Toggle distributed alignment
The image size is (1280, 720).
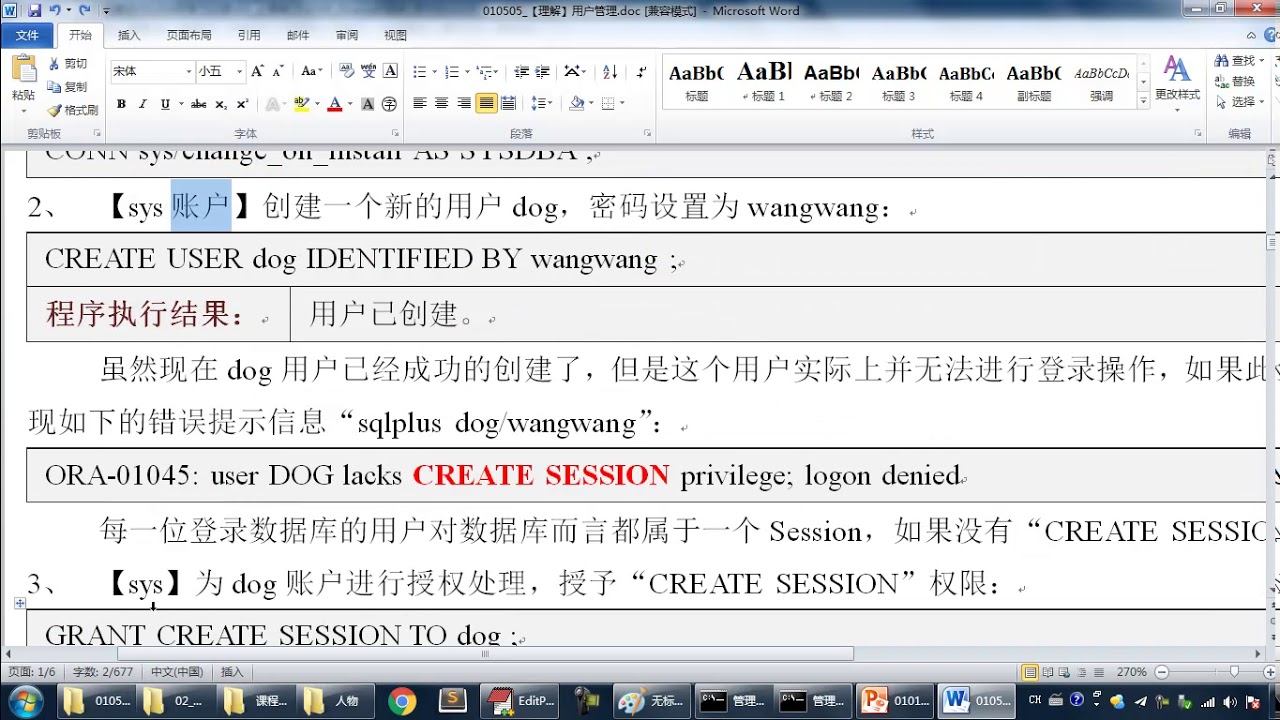508,103
